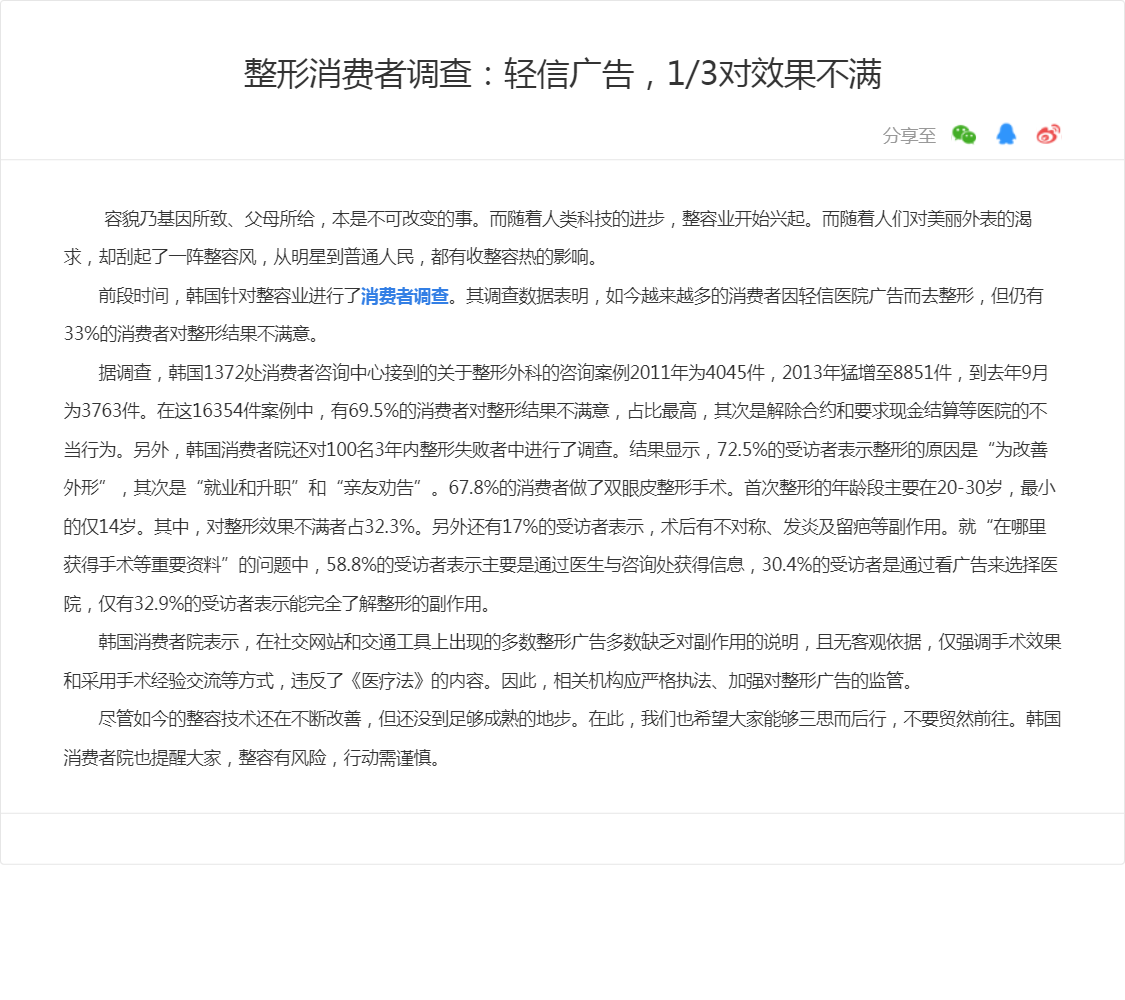Share the article to QQ
The width and height of the screenshot is (1125, 1000).
1006,134
